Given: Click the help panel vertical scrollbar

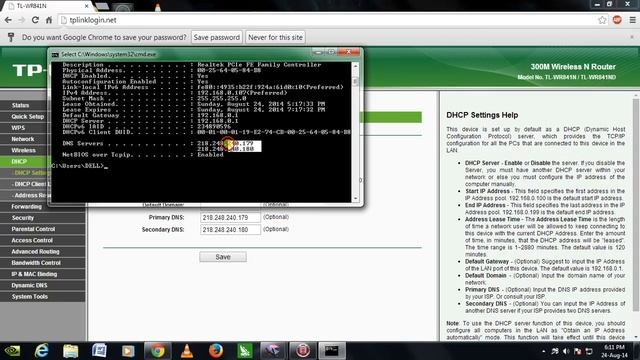Looking at the screenshot, I should pos(636,204).
